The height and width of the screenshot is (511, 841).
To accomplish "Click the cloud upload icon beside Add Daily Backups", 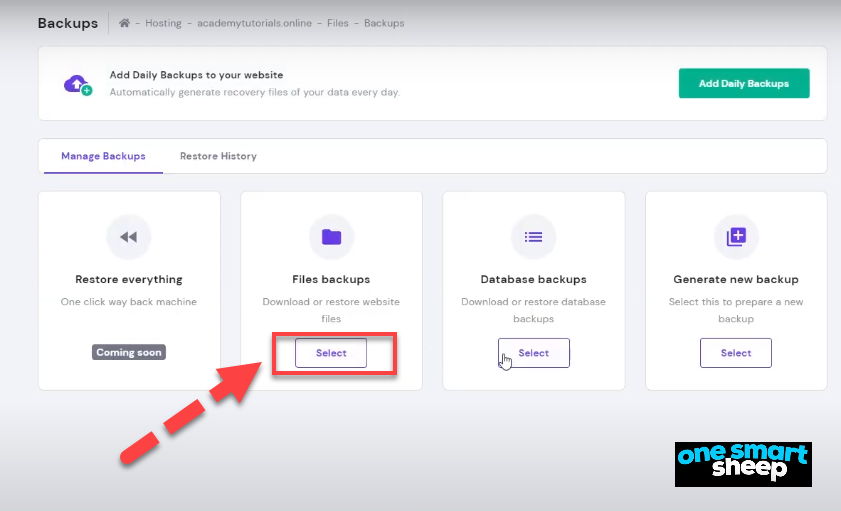I will pyautogui.click(x=78, y=84).
